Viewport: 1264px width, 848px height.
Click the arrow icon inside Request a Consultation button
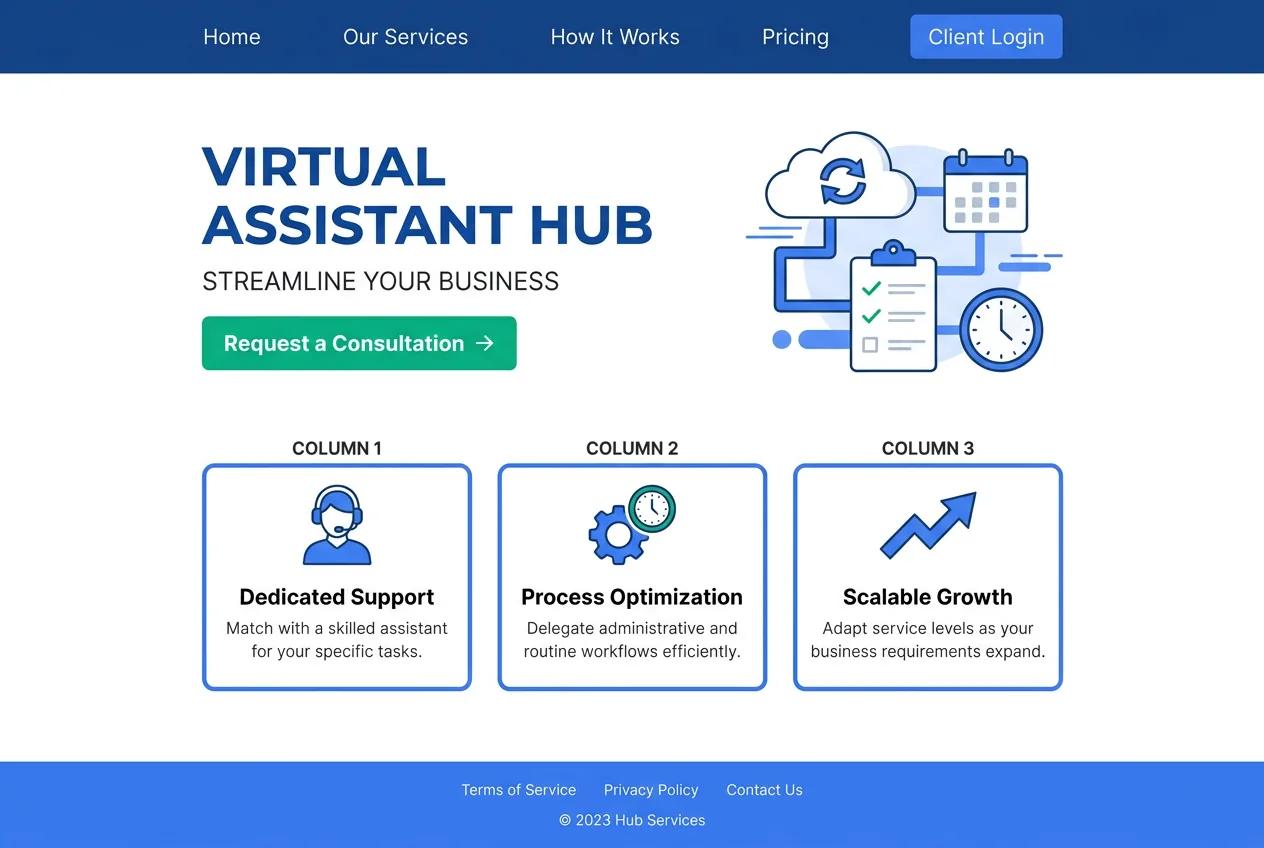point(484,343)
